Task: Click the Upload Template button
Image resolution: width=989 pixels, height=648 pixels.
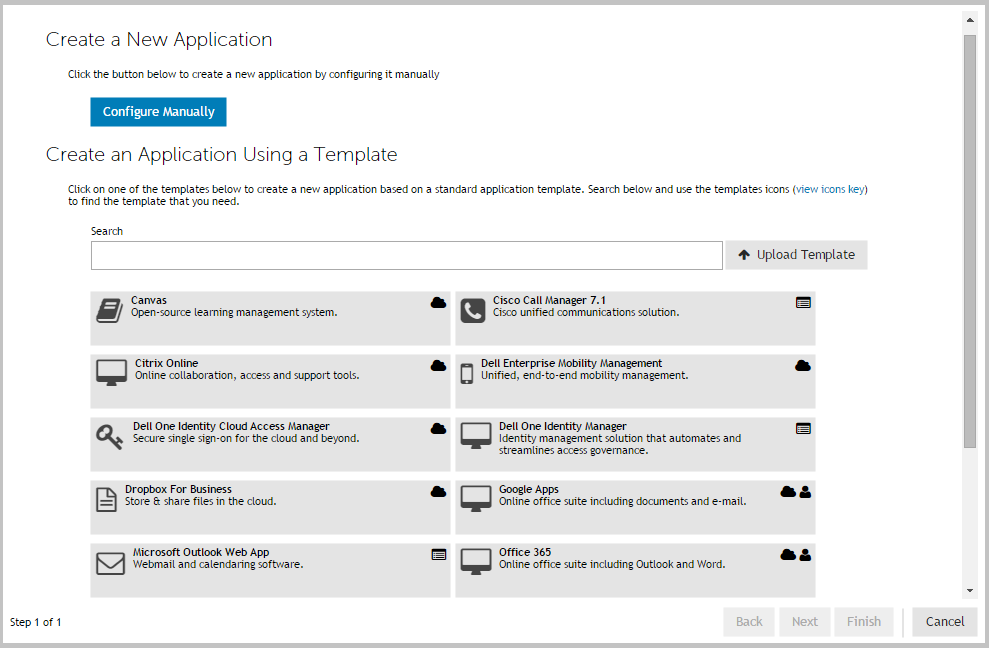Action: (796, 255)
